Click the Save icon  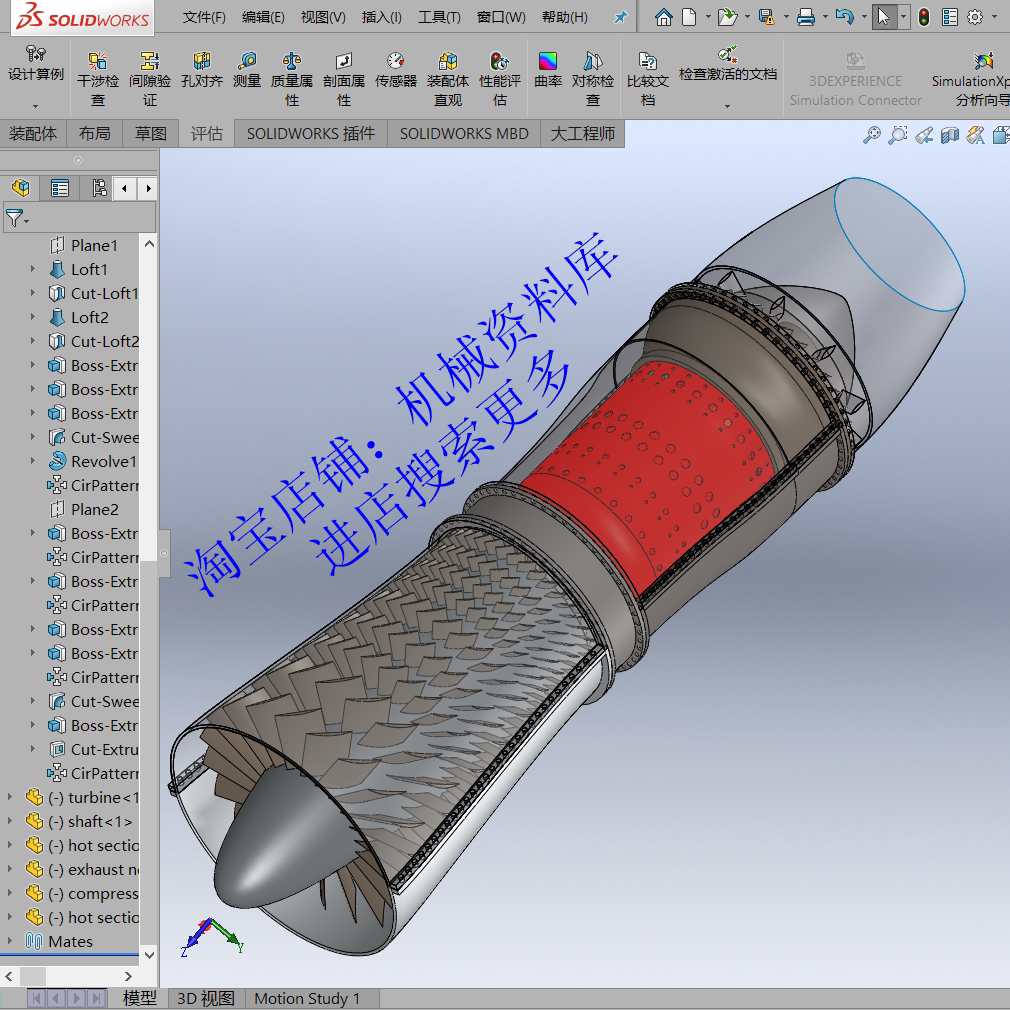coord(767,17)
